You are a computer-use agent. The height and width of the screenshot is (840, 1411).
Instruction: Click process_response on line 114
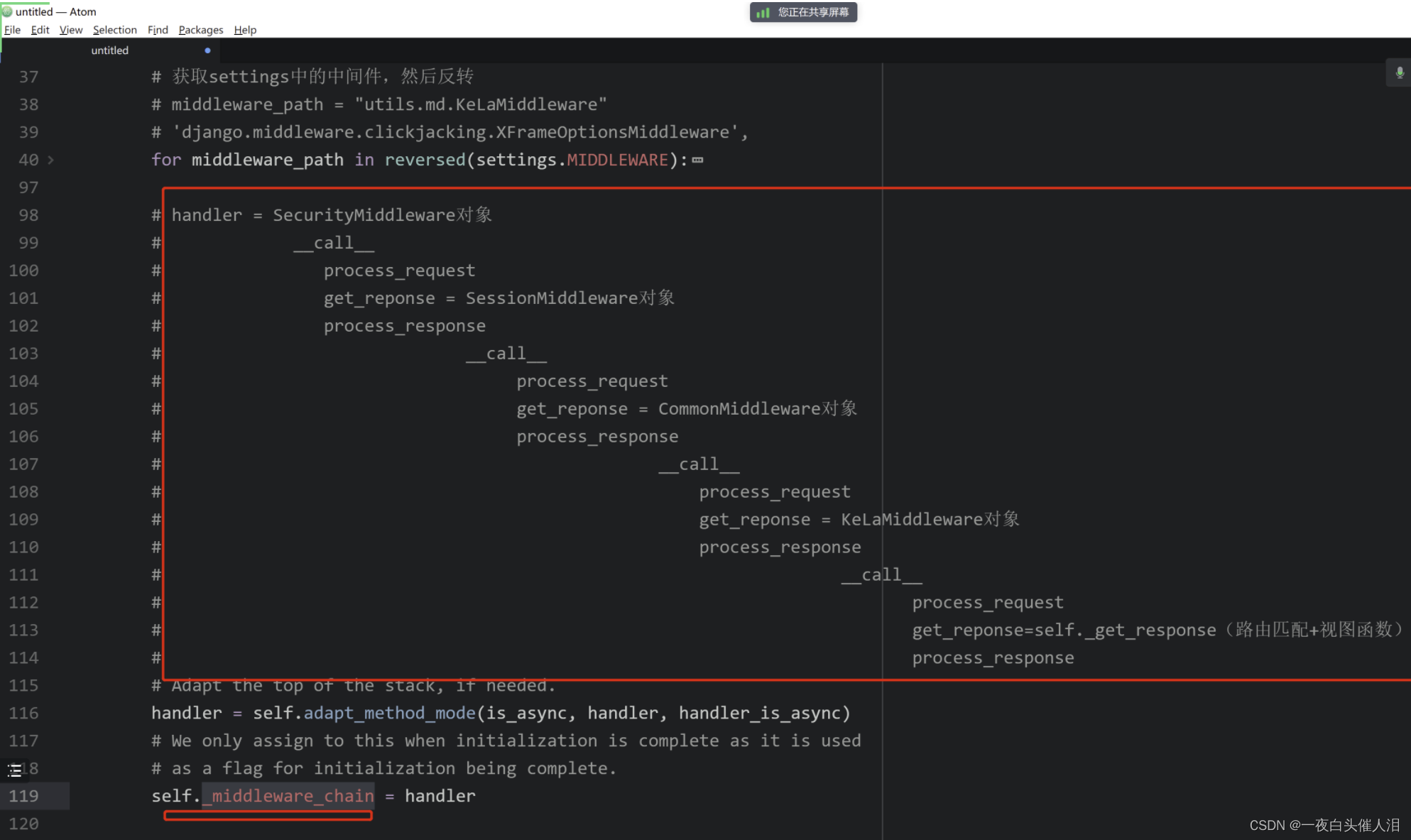coord(993,658)
